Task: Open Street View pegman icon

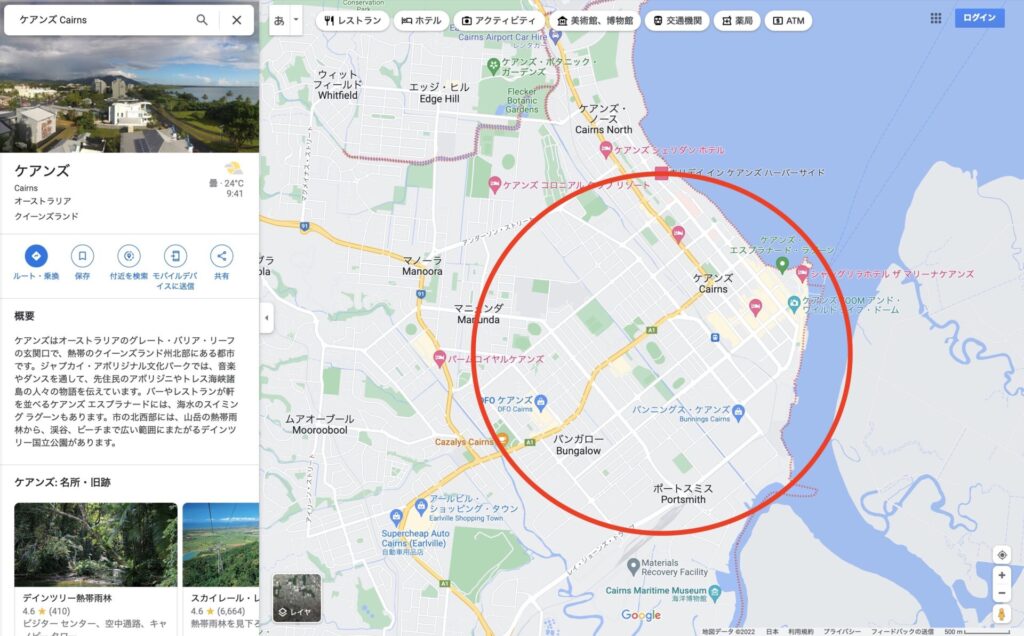Action: point(1002,614)
